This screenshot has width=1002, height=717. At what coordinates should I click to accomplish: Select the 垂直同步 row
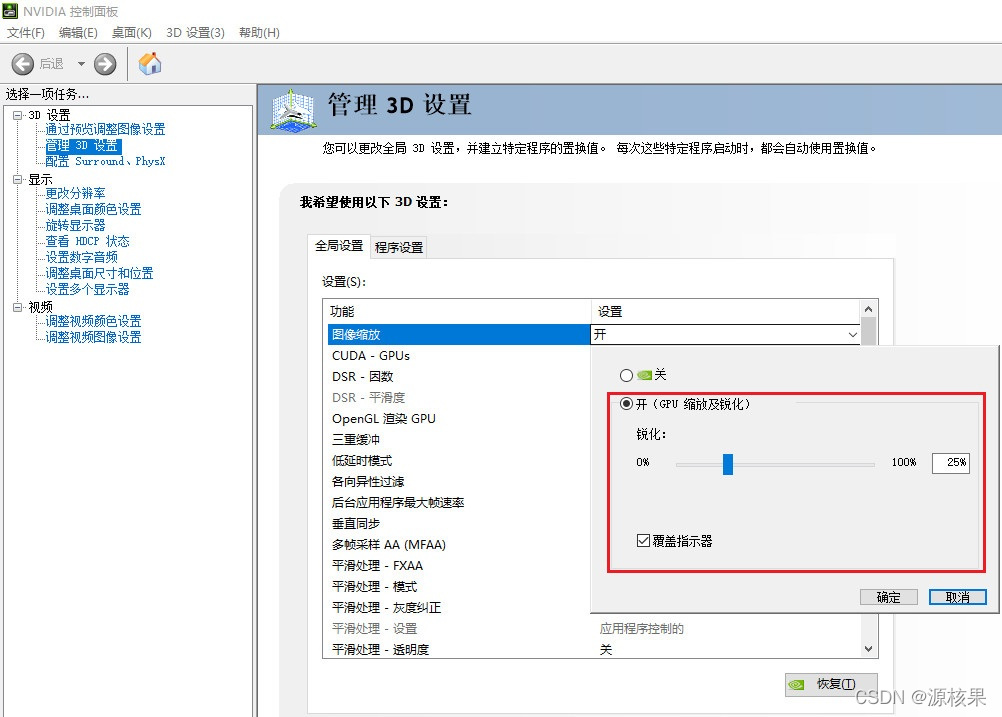458,524
